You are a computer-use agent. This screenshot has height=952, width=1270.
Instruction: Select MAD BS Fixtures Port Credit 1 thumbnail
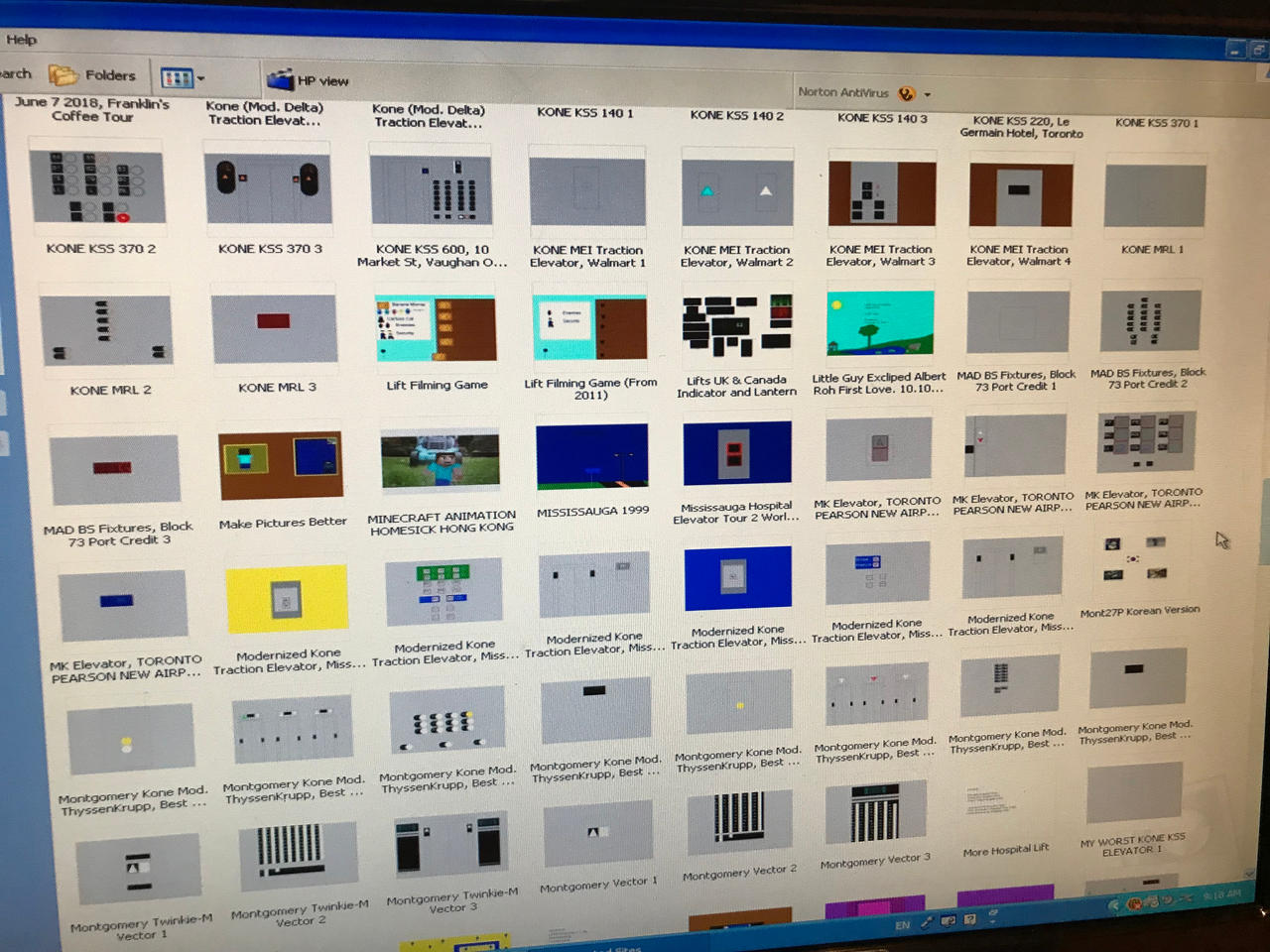[x=1016, y=321]
